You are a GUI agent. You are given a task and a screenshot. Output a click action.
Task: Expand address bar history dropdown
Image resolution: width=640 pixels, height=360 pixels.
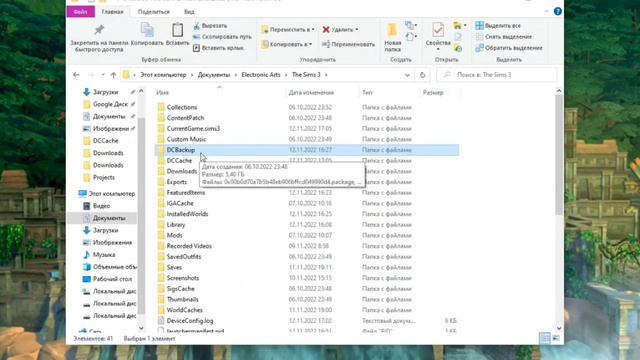coord(407,75)
